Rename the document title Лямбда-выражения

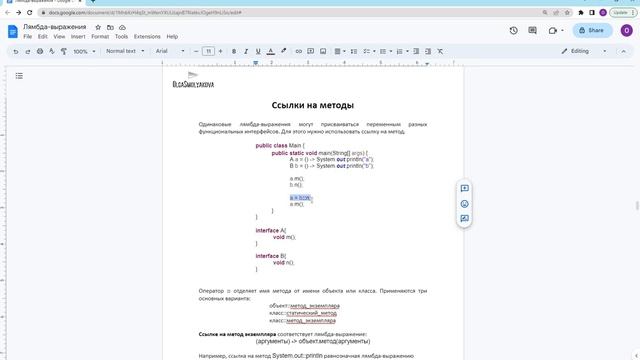tap(55, 27)
